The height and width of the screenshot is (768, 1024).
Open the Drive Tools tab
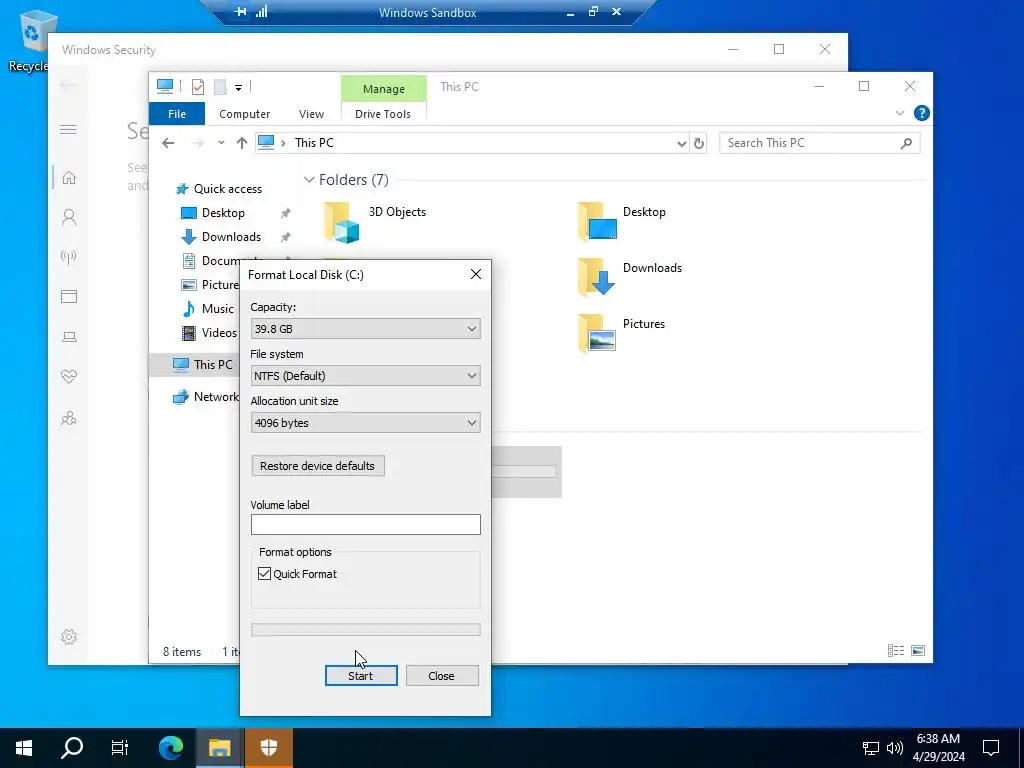tap(383, 114)
